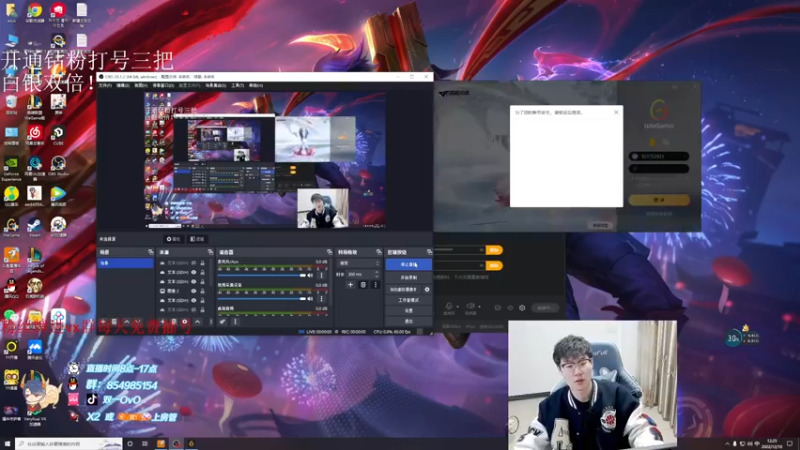Click the floating 30% accelerator ball
The image size is (800, 450).
pyautogui.click(x=733, y=338)
